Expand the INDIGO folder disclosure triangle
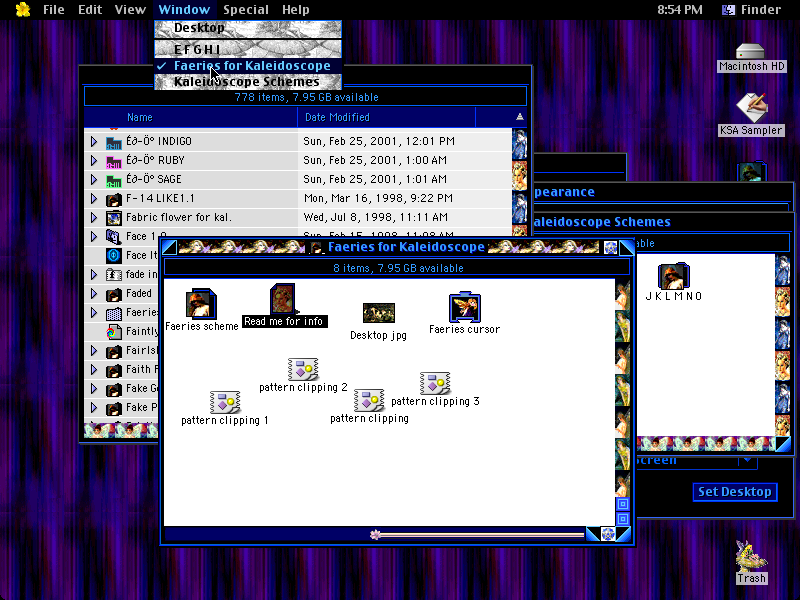The image size is (800, 600). point(94,141)
